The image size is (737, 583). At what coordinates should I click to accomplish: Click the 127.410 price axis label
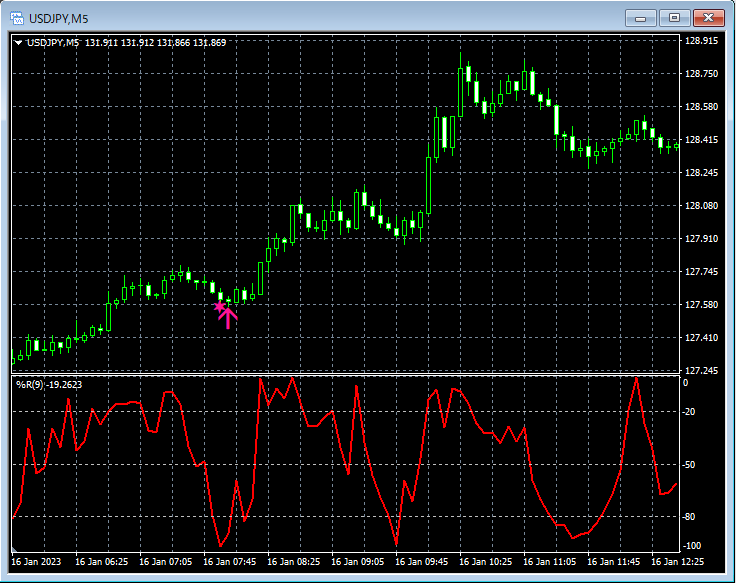(x=701, y=338)
